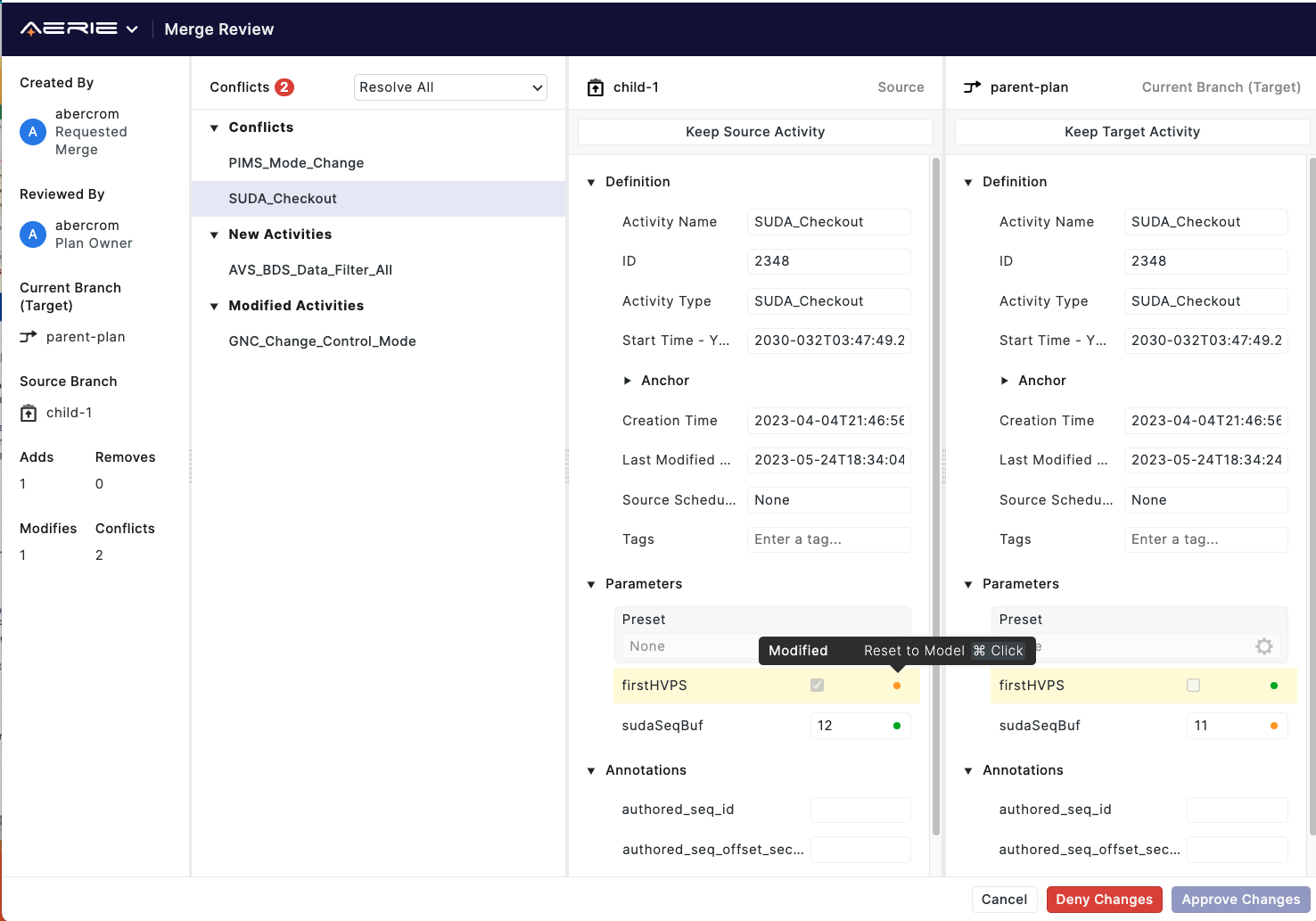Viewport: 1316px width, 921px height.
Task: Click the abercrom reviewer avatar
Action: pos(32,234)
